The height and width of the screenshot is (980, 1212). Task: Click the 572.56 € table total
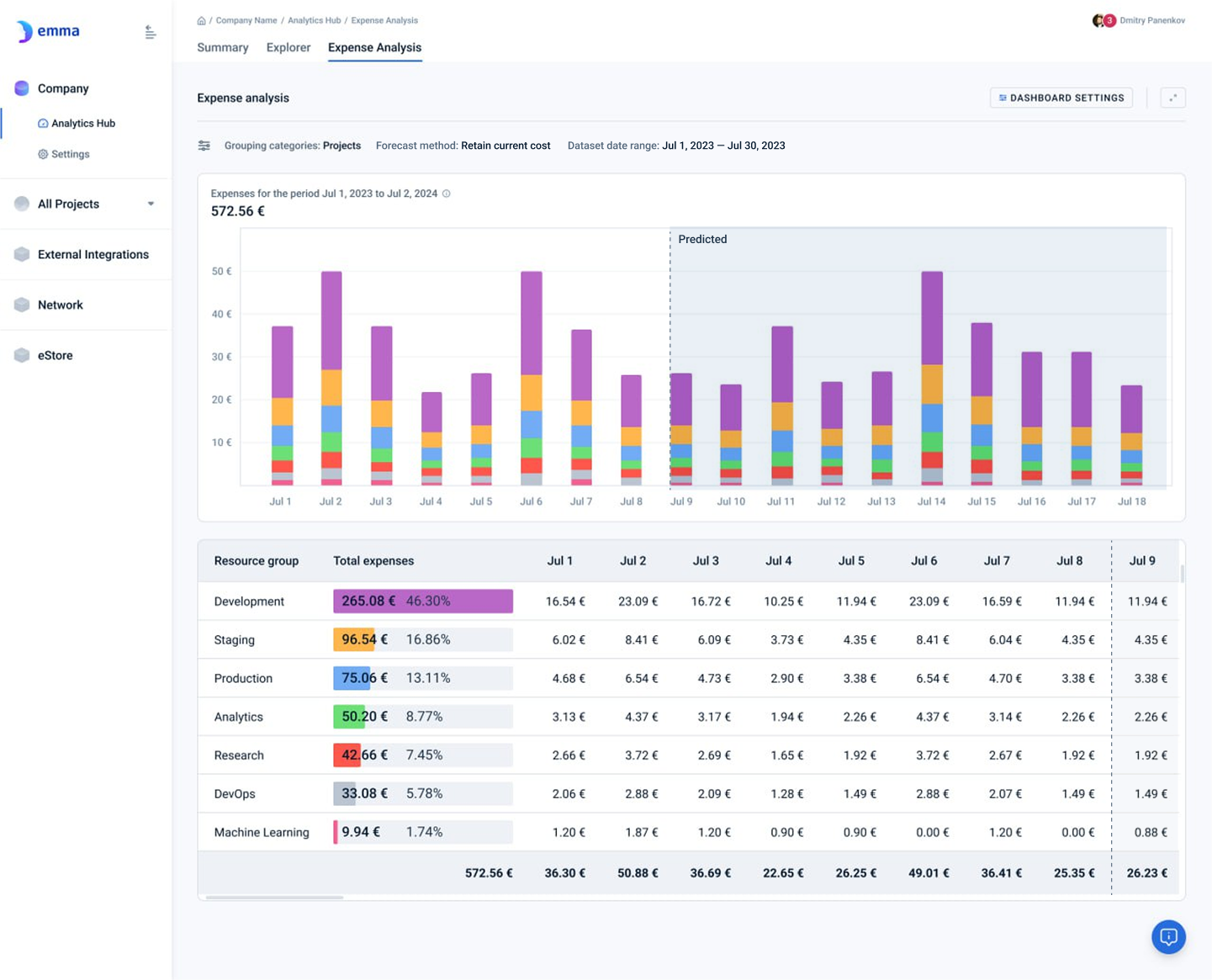489,873
